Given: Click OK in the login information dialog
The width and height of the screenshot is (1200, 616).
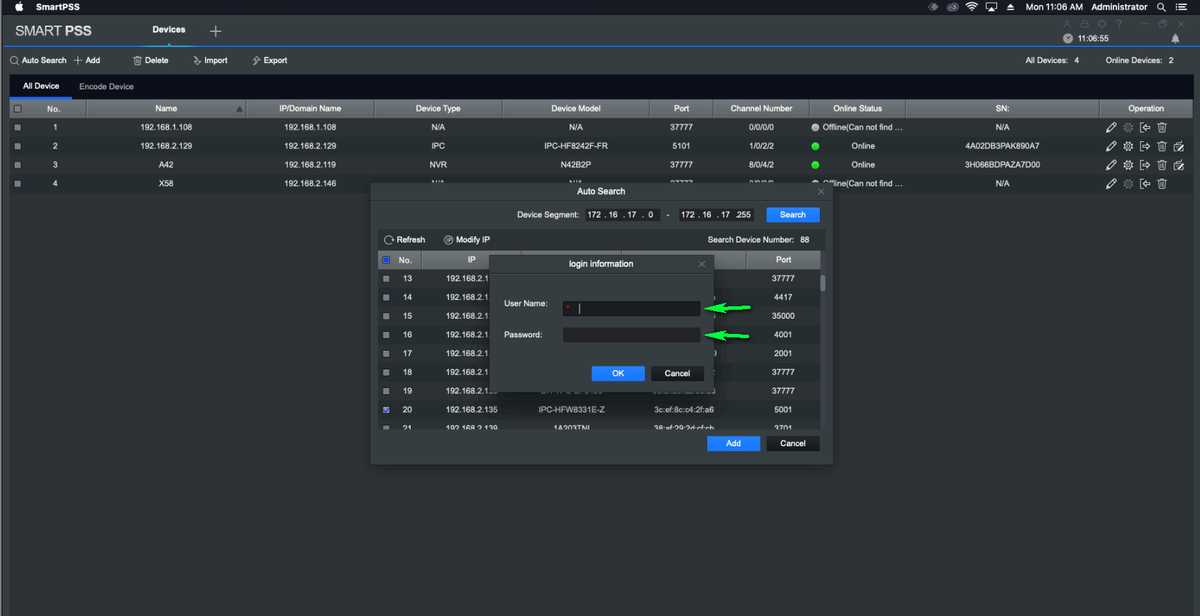Looking at the screenshot, I should (617, 373).
